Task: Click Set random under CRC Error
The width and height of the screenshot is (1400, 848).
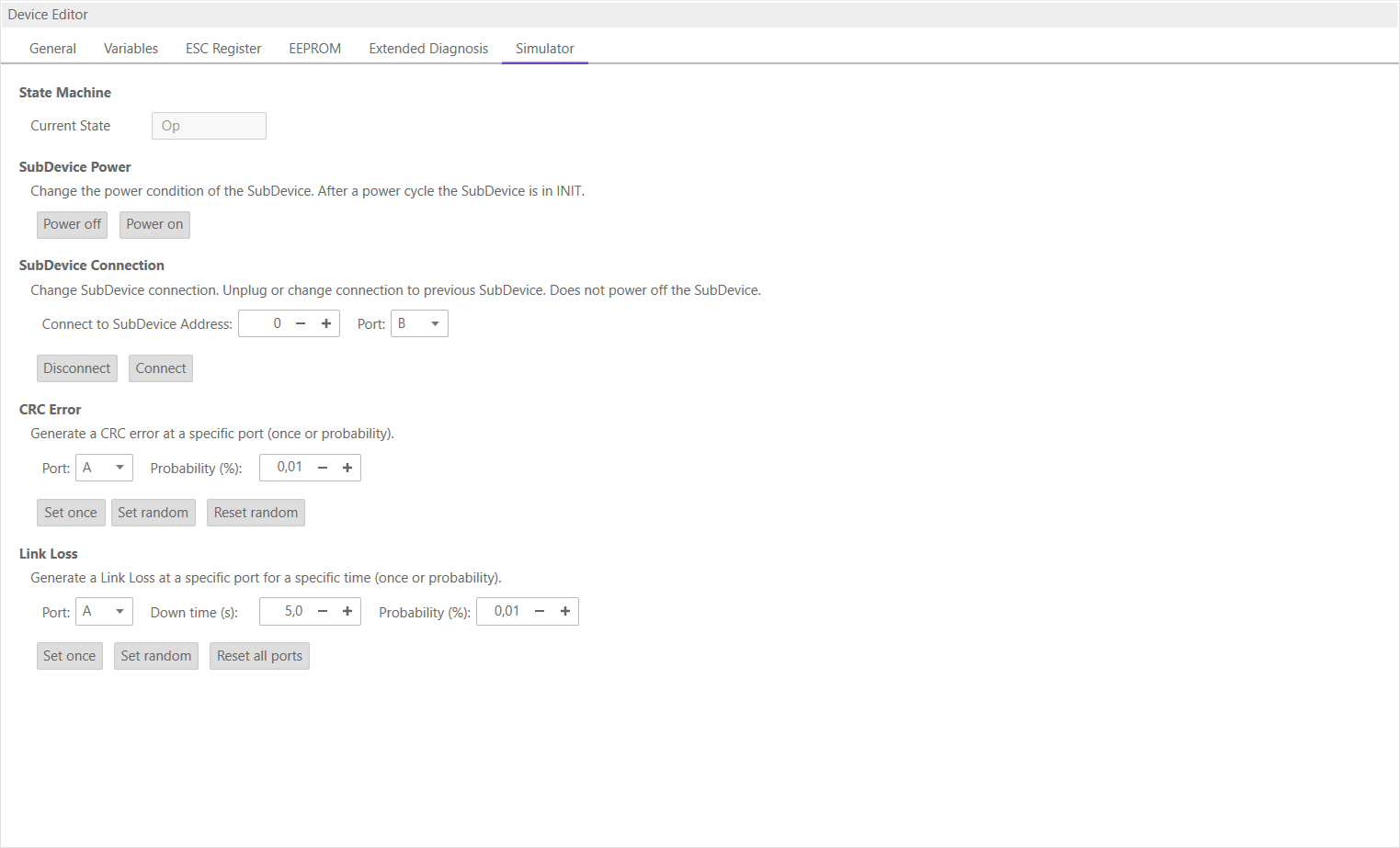Action: (153, 513)
